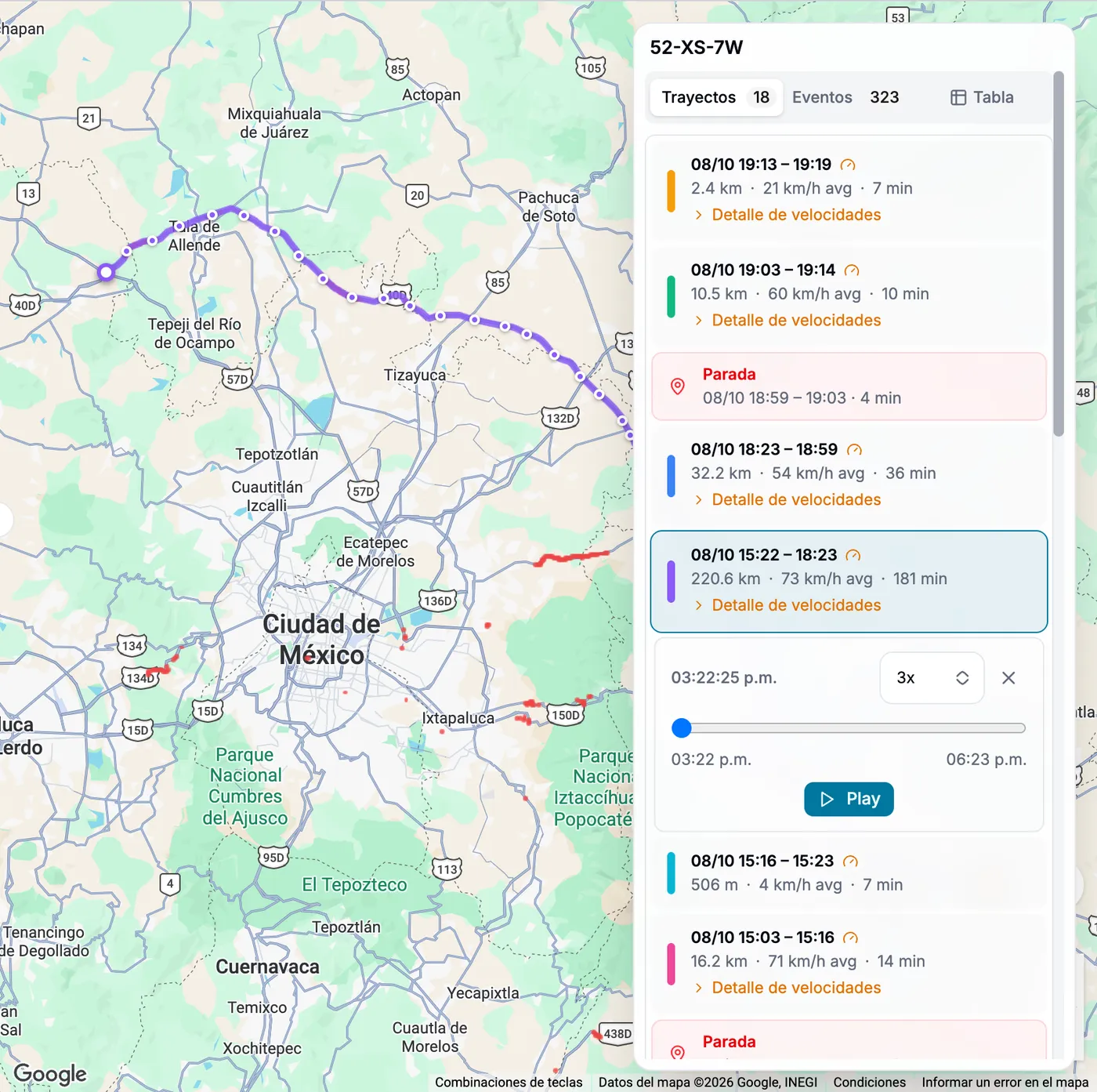1097x1092 pixels.
Task: Click Informar un error en el mapa
Action: [1005, 1083]
